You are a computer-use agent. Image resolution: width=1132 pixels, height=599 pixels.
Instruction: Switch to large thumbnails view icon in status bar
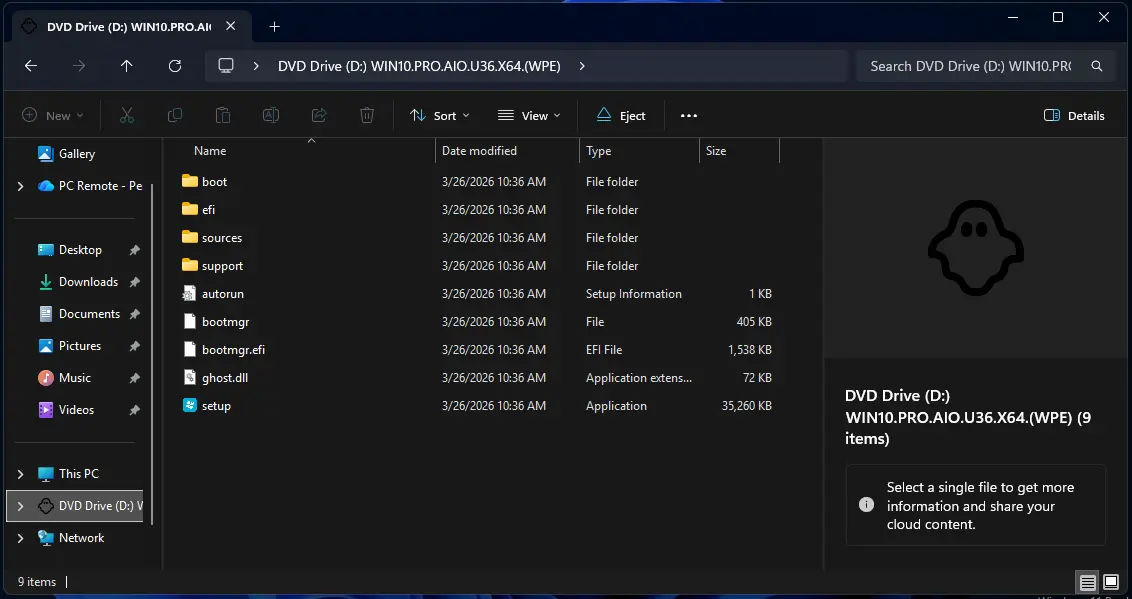(1111, 582)
